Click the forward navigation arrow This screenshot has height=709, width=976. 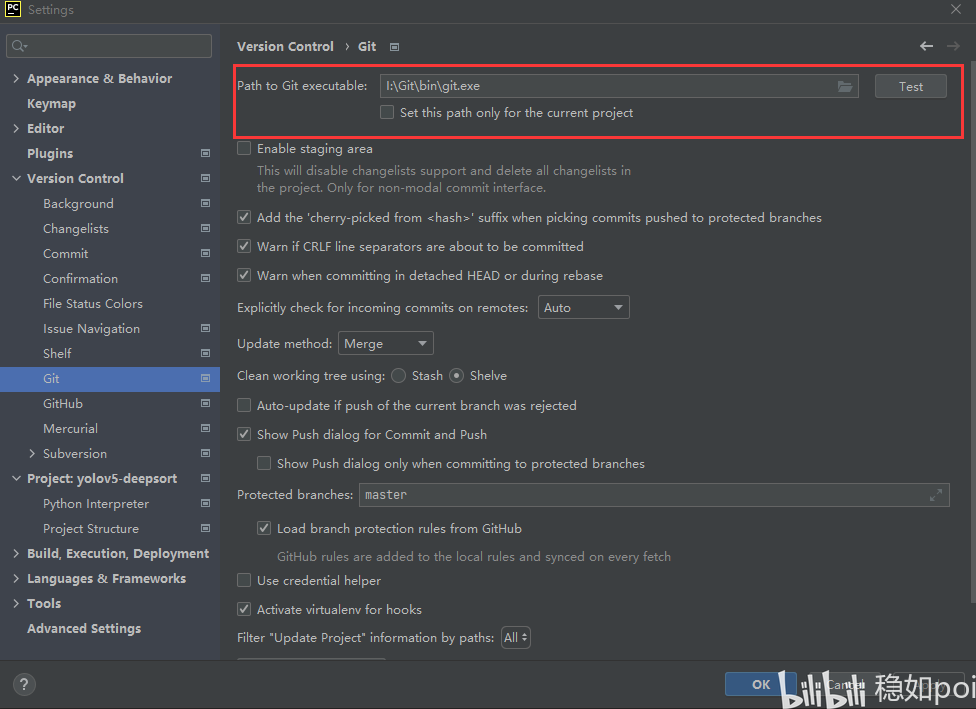coord(953,46)
